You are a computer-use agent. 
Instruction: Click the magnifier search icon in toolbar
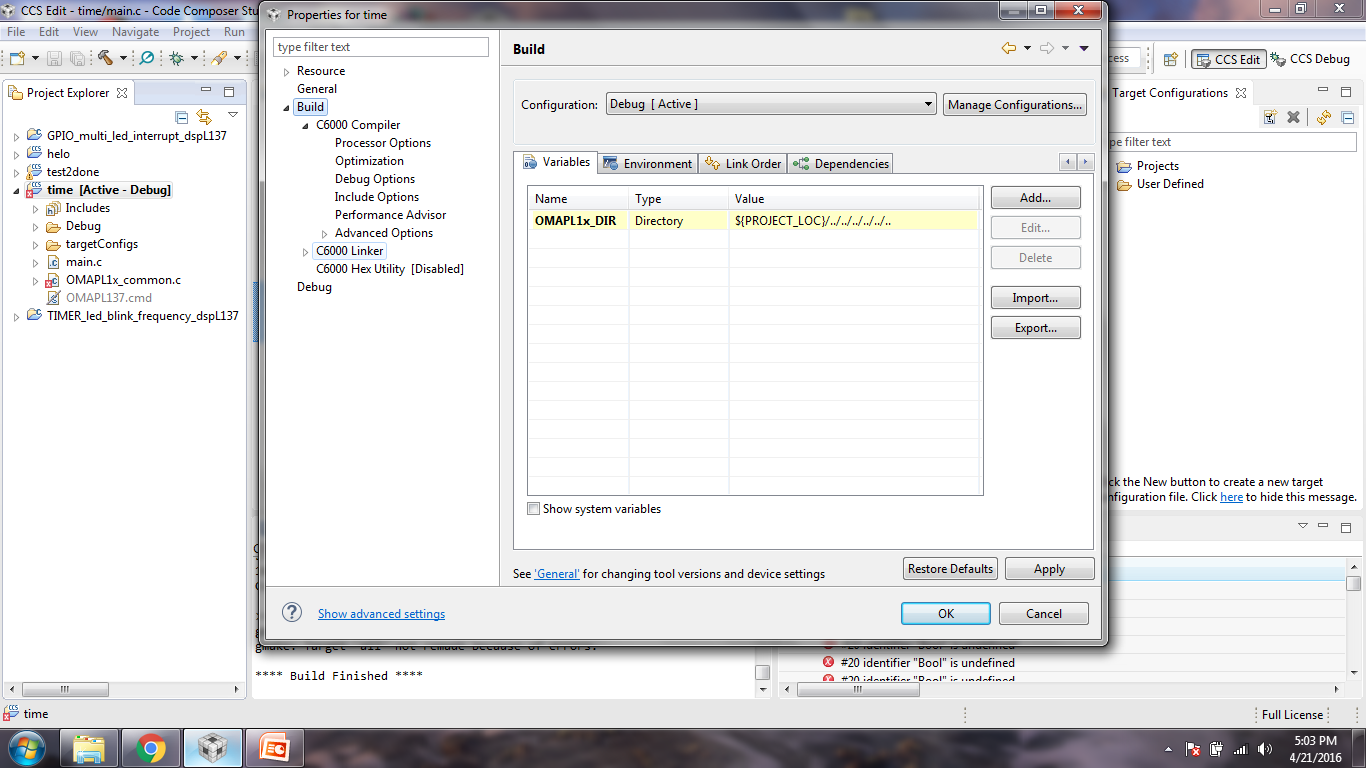coord(146,58)
